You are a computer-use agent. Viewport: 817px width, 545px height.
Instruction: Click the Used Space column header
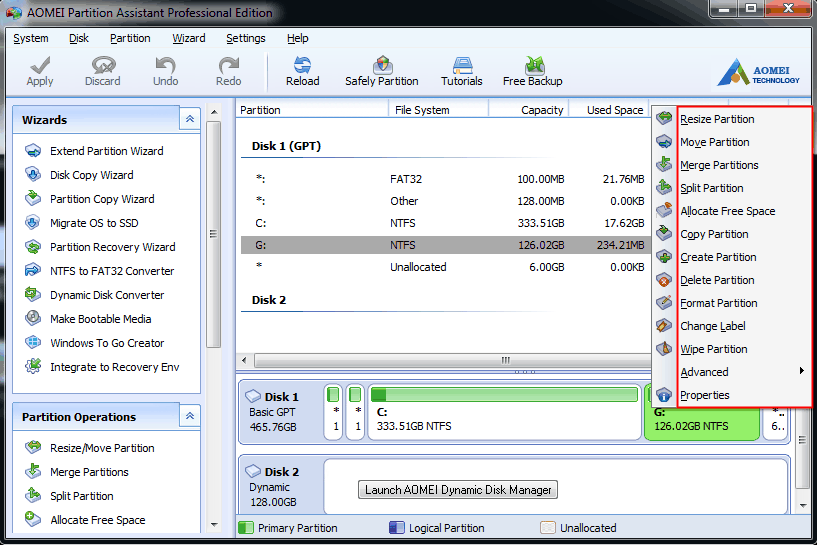(x=609, y=110)
